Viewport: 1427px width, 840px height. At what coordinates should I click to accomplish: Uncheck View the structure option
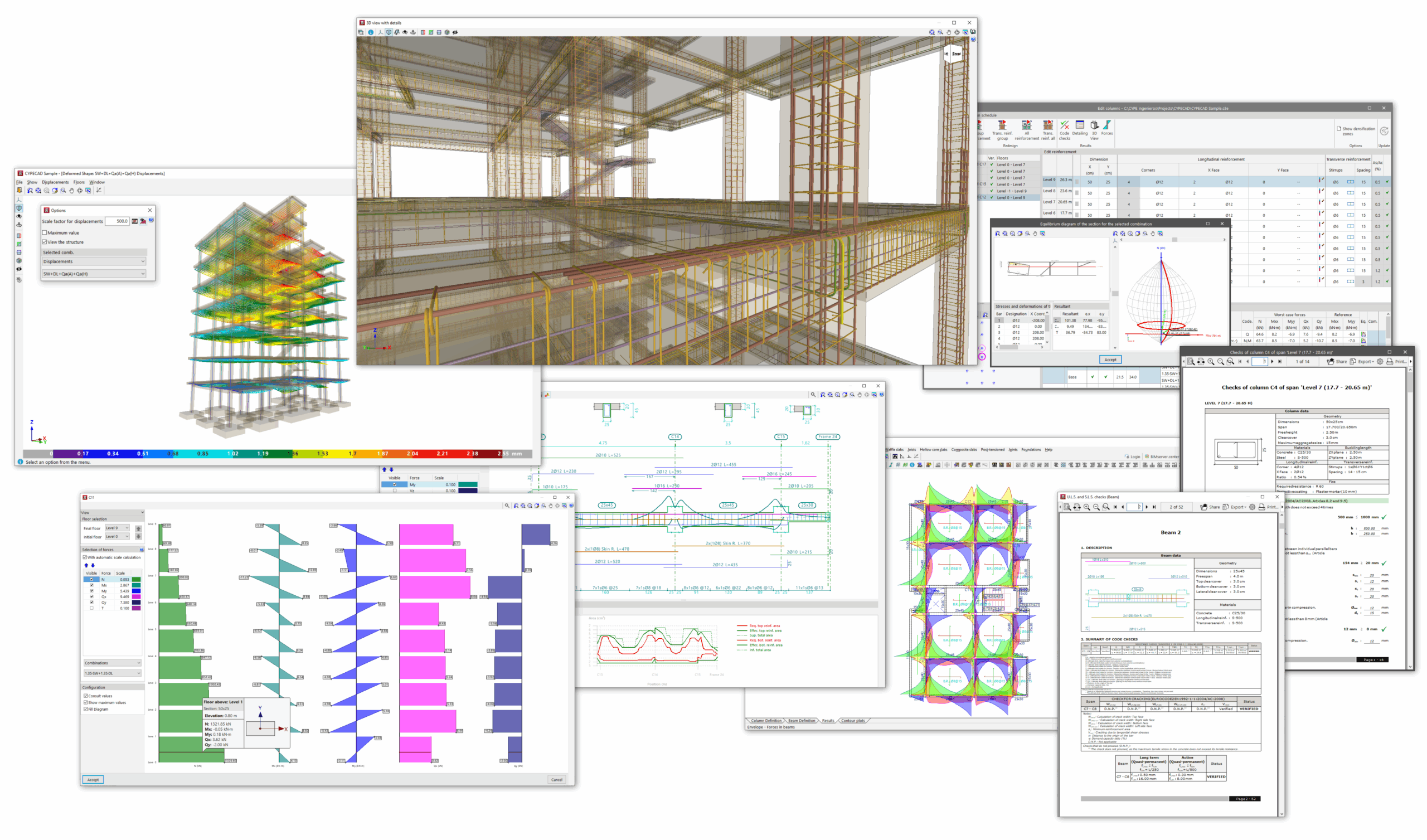[x=45, y=242]
